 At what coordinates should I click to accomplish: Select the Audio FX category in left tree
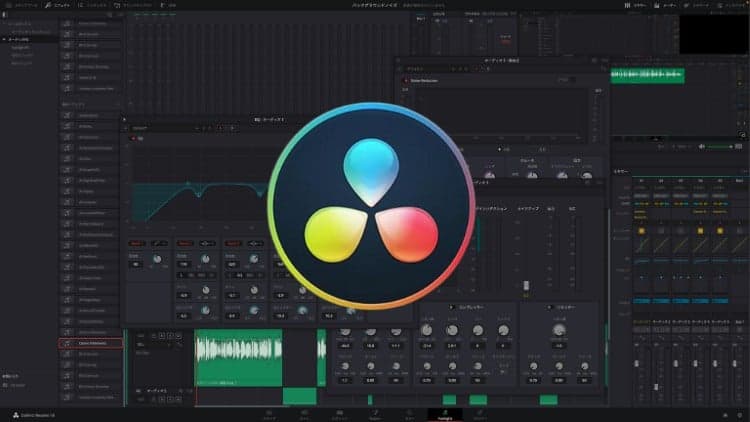(x=18, y=39)
